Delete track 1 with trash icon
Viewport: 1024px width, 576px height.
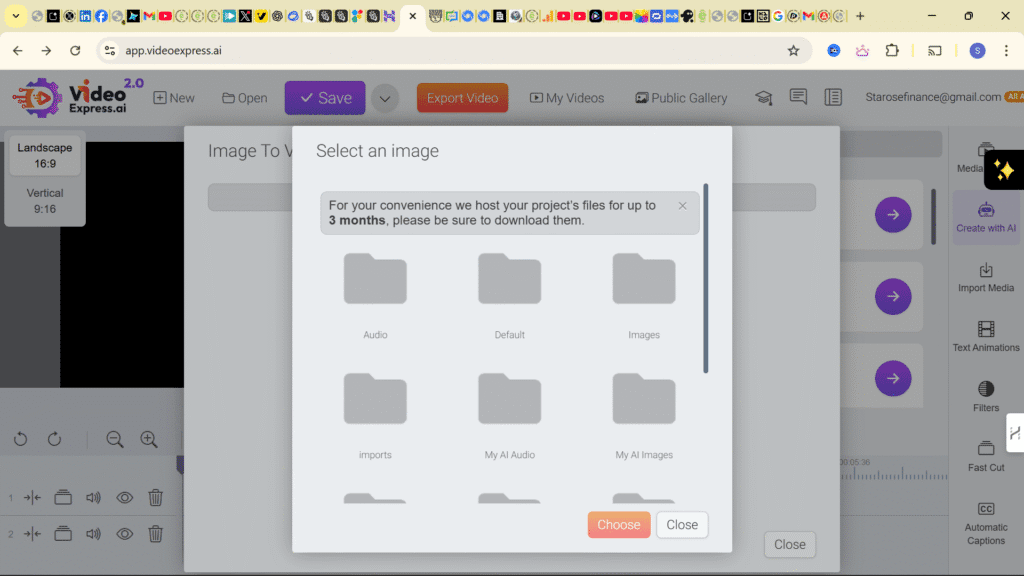pos(156,497)
